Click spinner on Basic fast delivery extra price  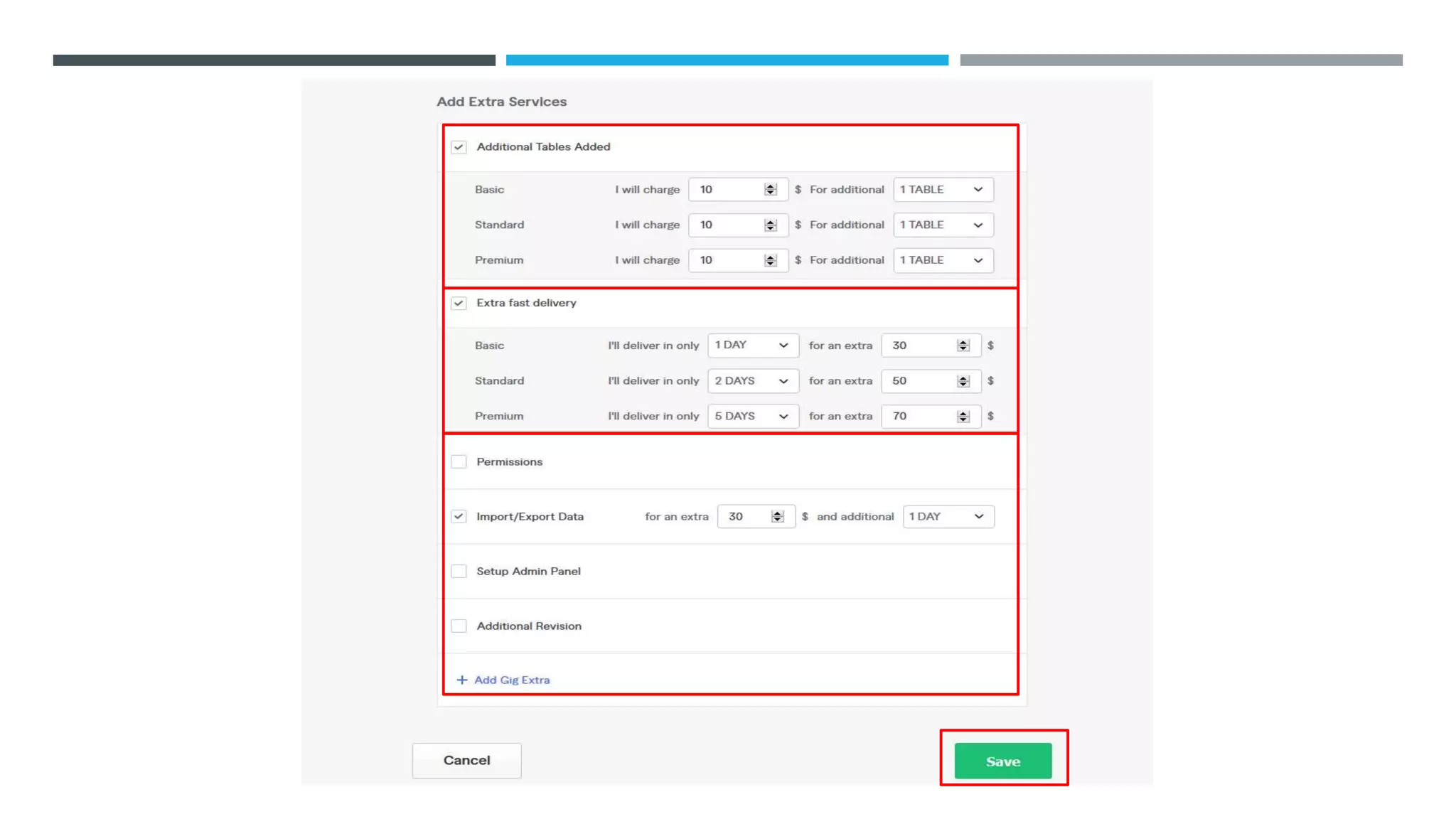[963, 346]
